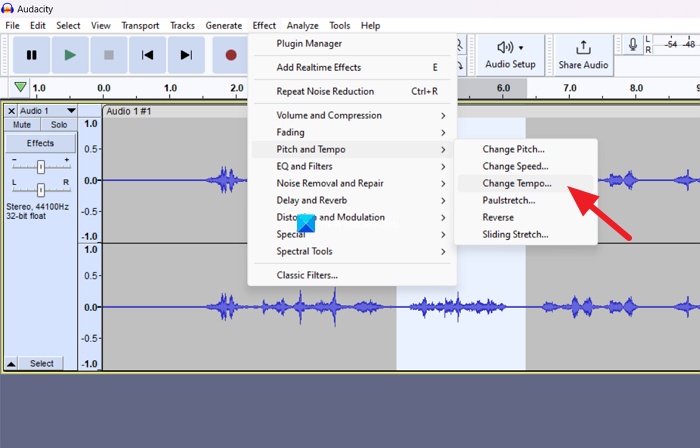Screen dimensions: 700x448
Task: Expand the Fading submenu
Action: pyautogui.click(x=353, y=133)
